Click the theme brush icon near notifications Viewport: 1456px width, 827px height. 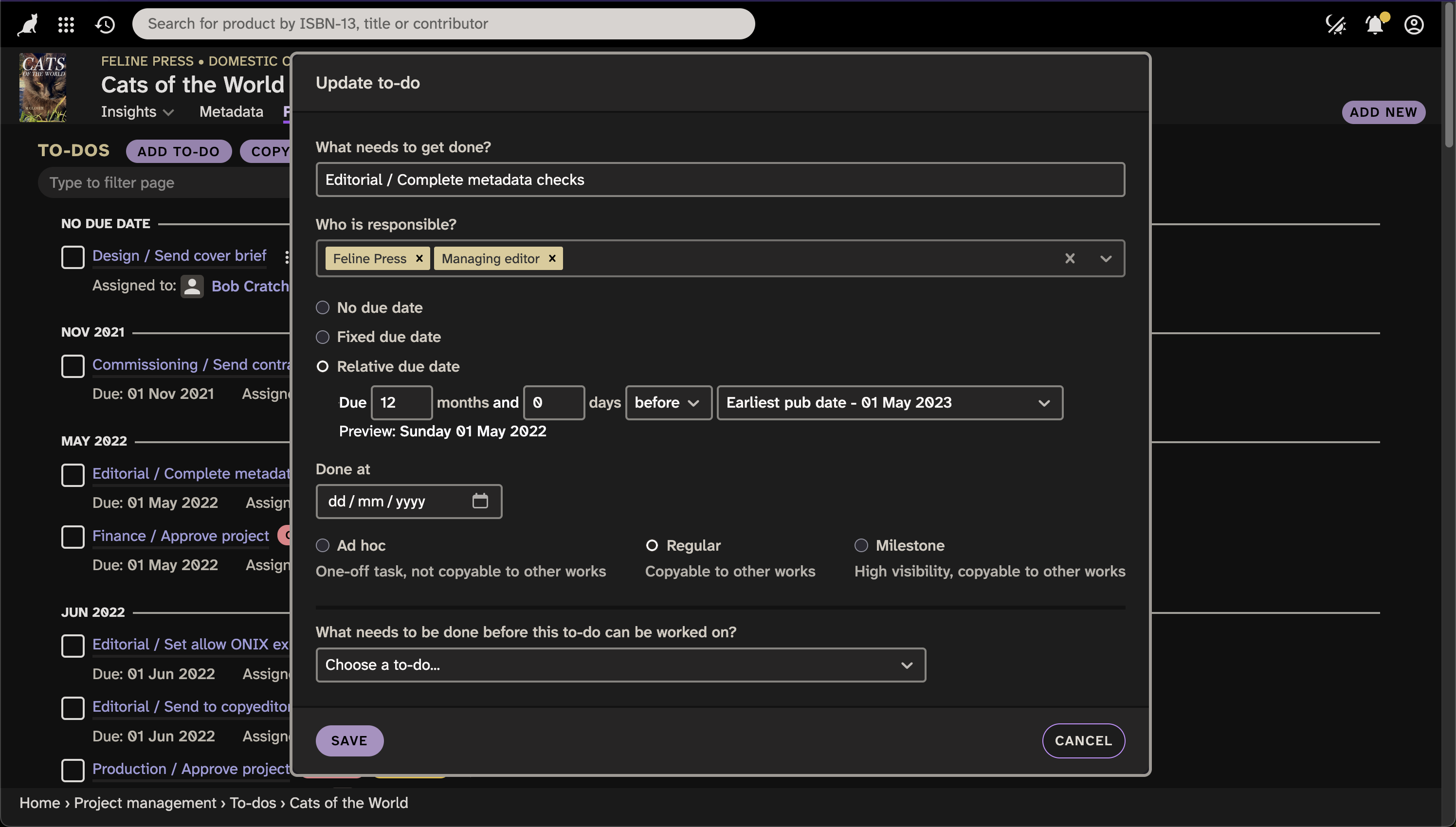[1336, 24]
